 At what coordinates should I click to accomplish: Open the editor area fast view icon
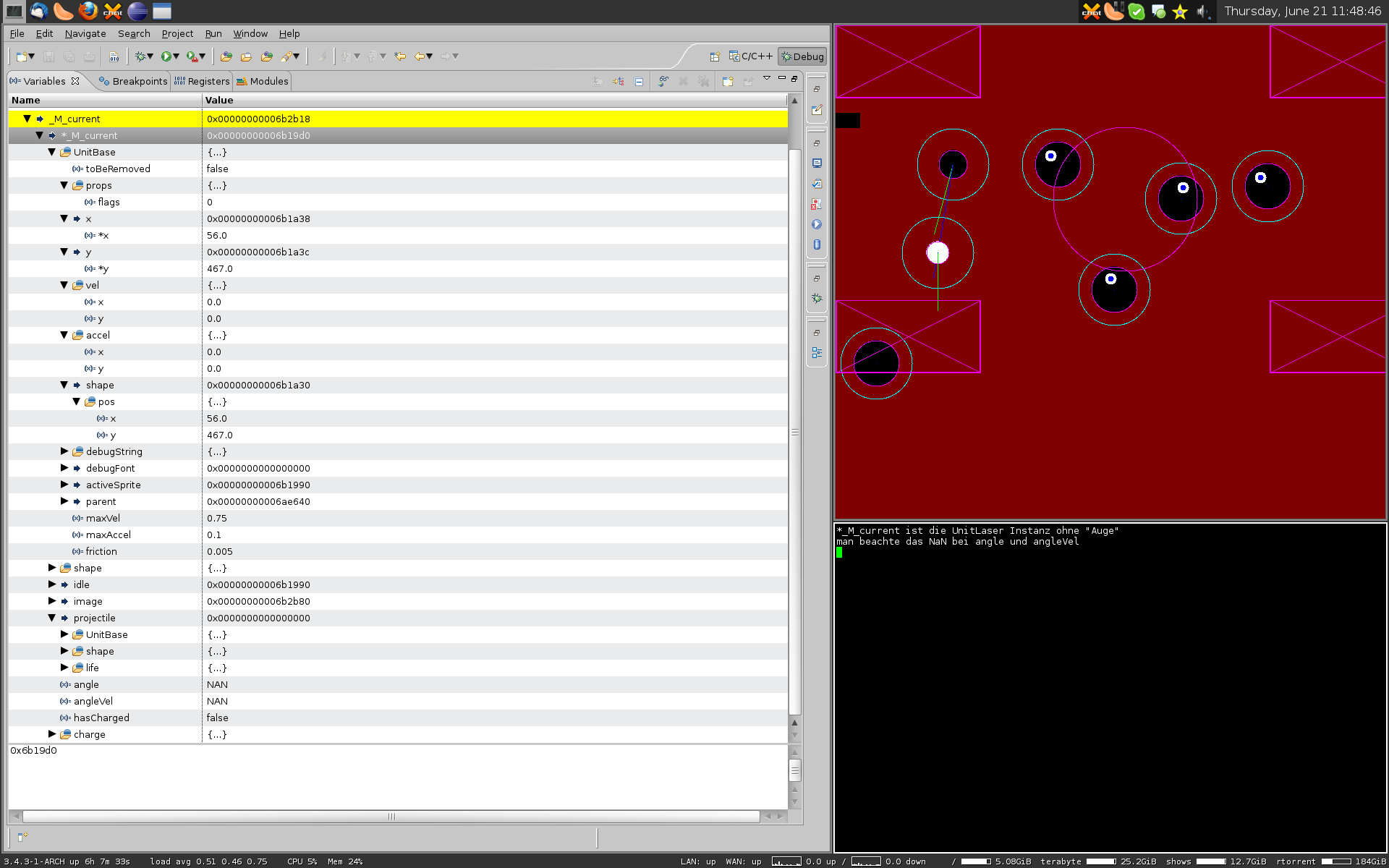pos(817,110)
